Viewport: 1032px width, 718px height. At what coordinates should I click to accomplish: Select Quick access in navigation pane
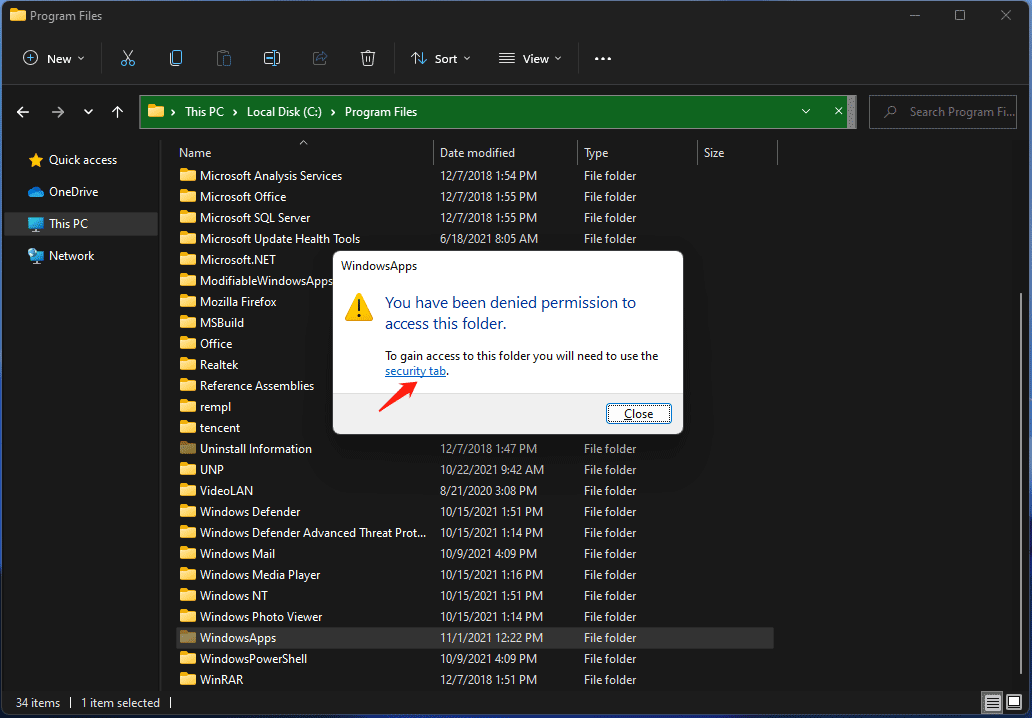pos(82,160)
